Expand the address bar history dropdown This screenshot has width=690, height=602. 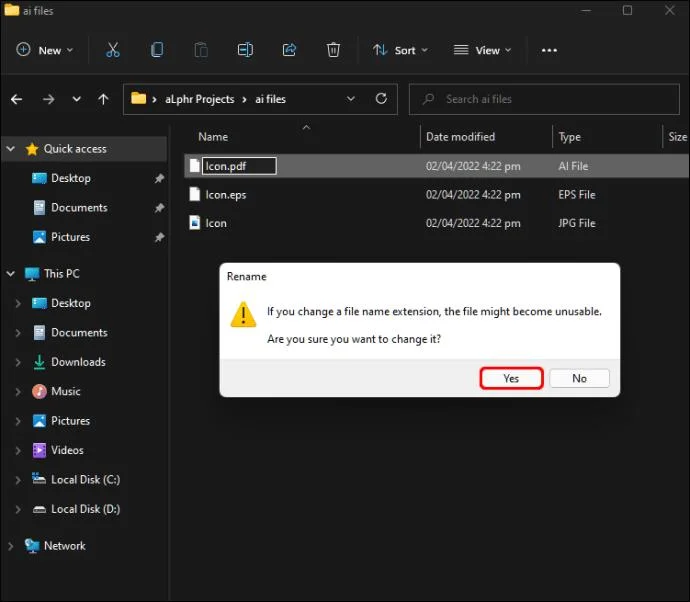[x=351, y=99]
